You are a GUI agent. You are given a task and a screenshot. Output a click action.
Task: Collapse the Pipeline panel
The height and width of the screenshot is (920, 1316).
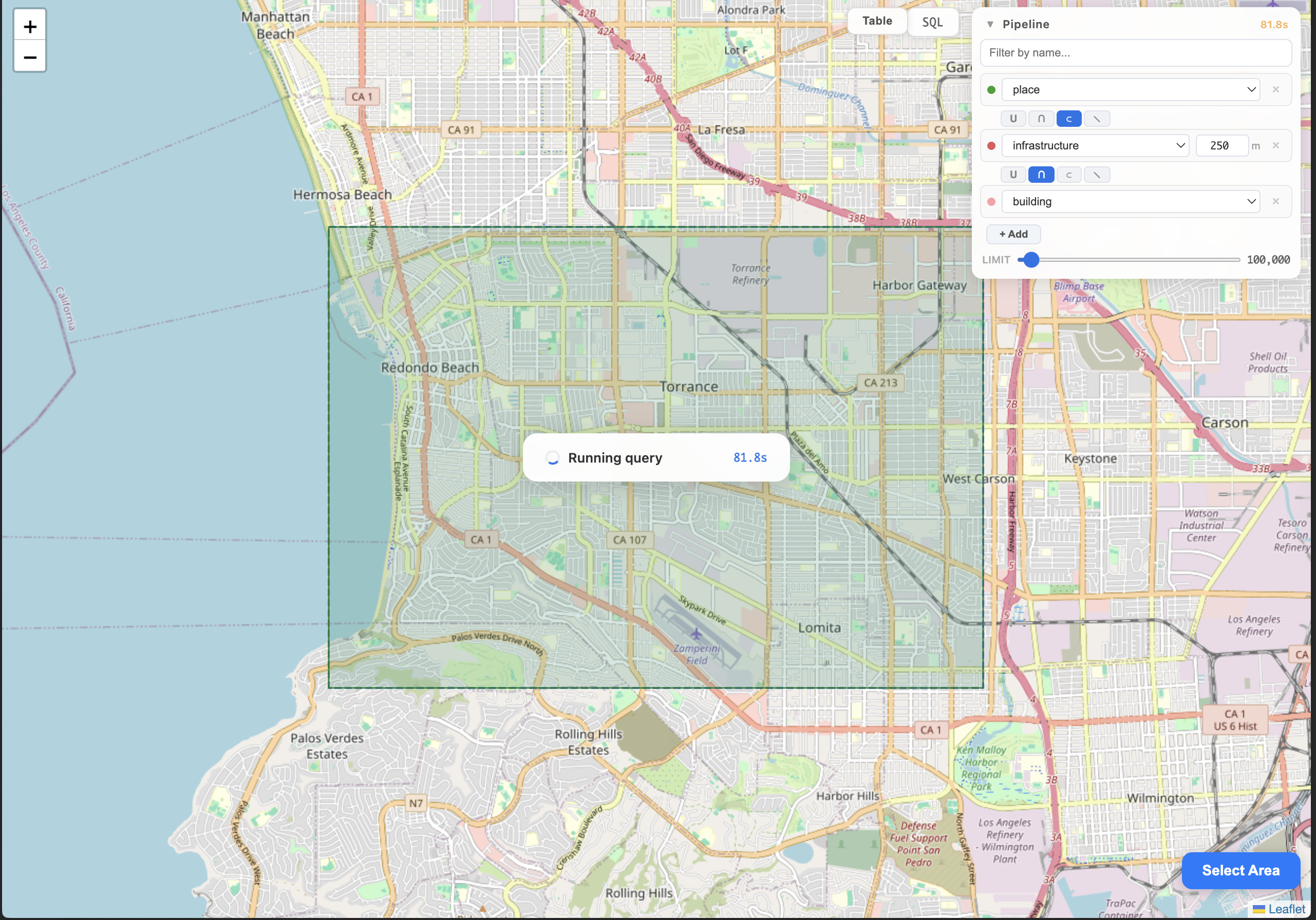click(x=990, y=24)
